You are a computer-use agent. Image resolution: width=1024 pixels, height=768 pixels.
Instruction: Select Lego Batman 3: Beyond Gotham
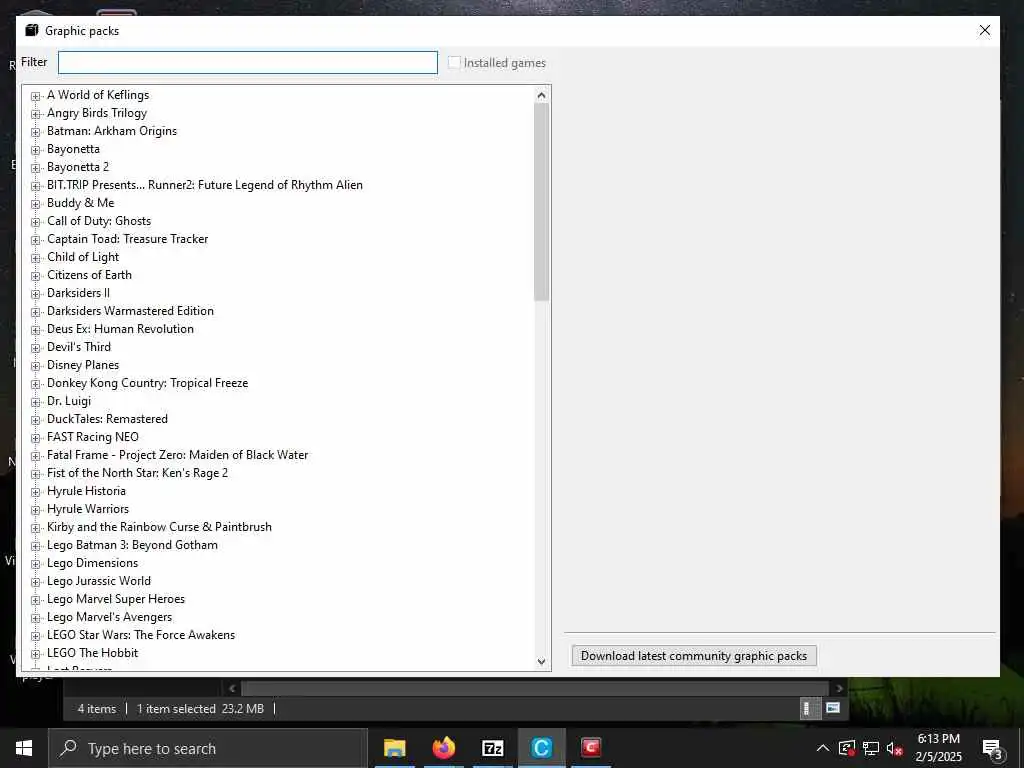click(x=133, y=545)
